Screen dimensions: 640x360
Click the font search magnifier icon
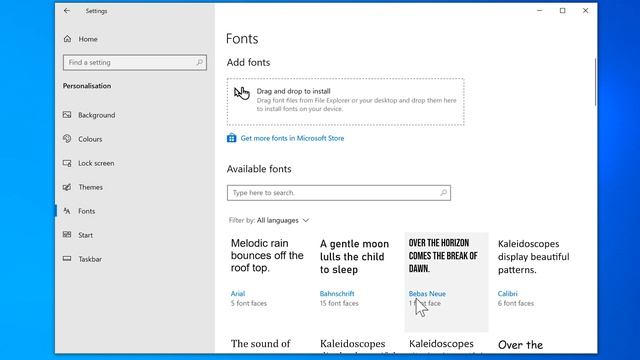pos(443,193)
